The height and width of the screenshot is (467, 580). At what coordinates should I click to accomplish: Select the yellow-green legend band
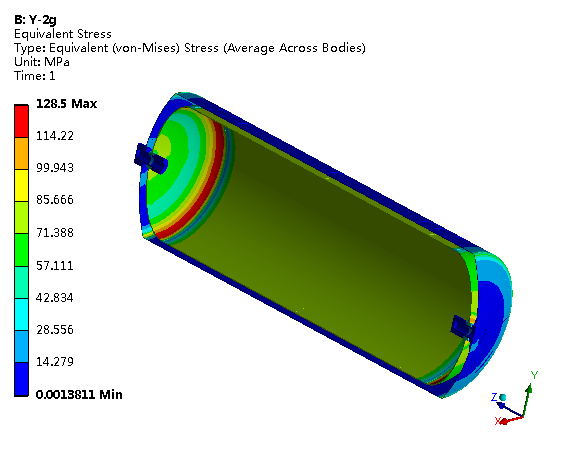click(x=21, y=217)
